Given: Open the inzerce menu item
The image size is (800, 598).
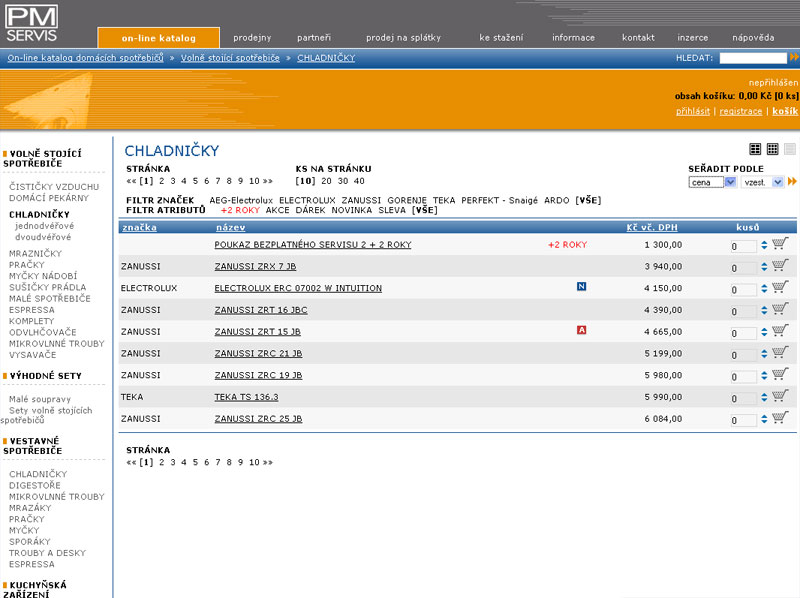Looking at the screenshot, I should pos(692,38).
